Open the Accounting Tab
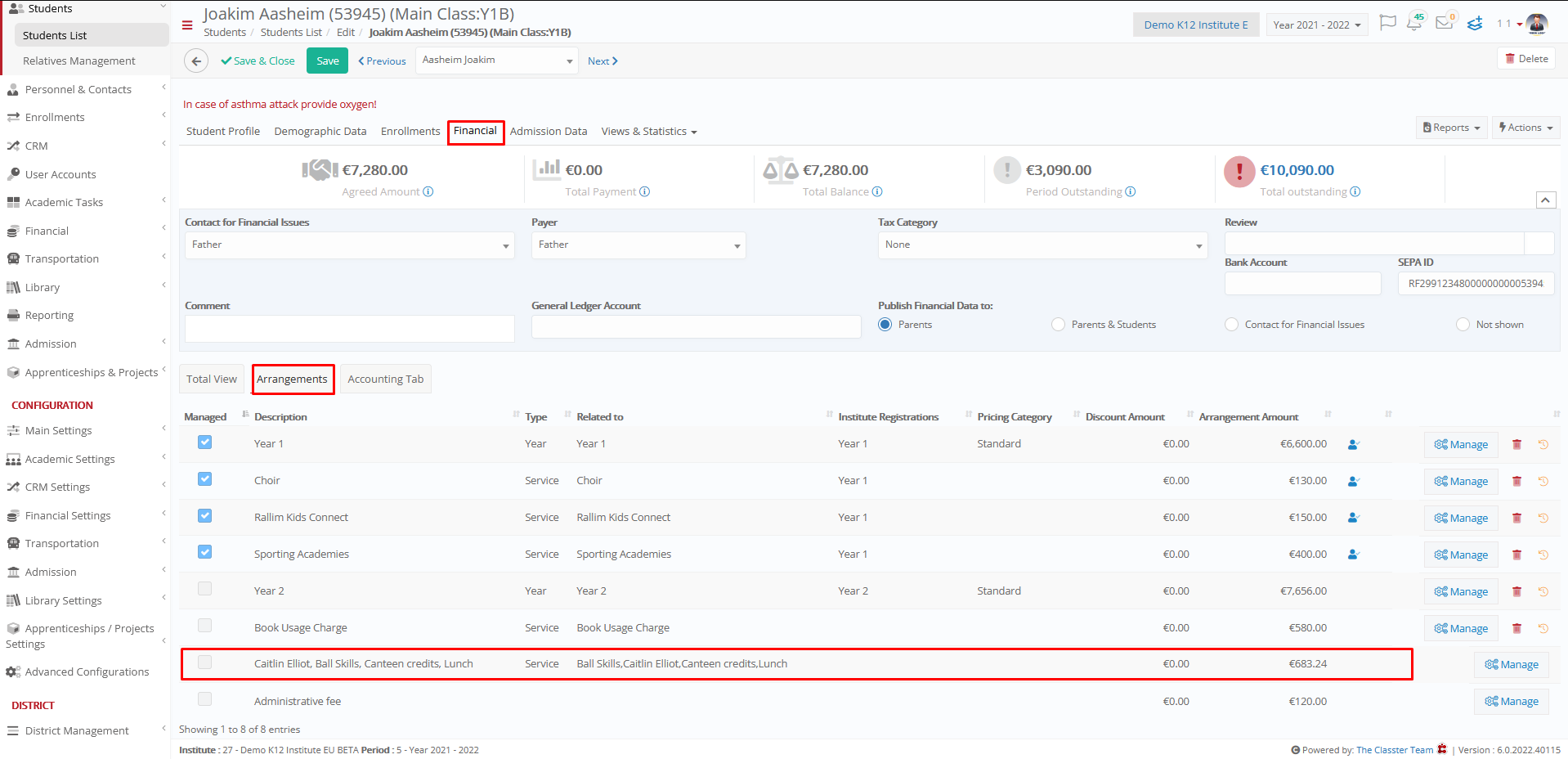The image size is (1568, 759). pos(386,379)
